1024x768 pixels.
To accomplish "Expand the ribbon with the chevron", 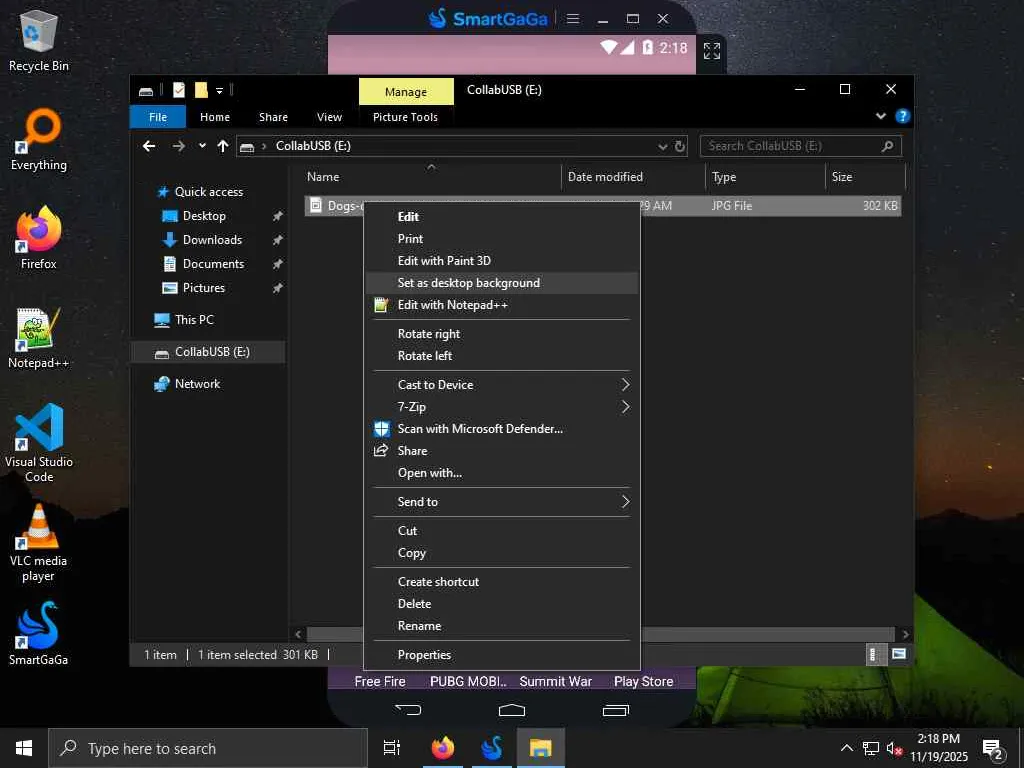I will pos(880,116).
